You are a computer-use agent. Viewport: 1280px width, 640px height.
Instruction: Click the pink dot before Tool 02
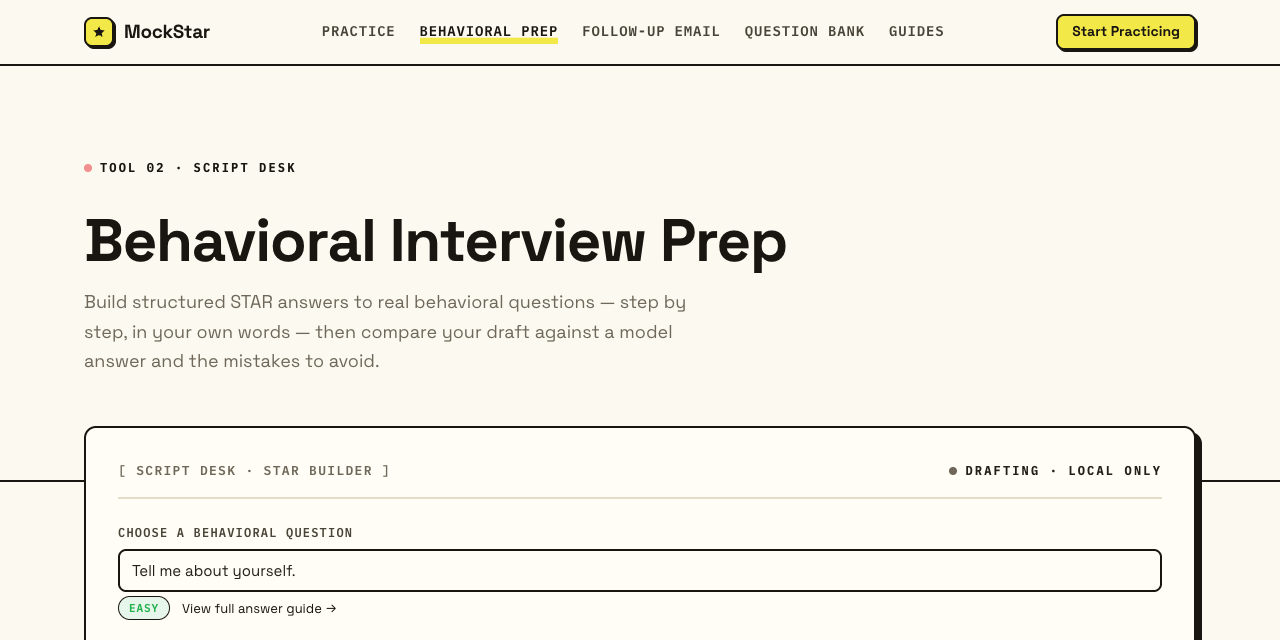(x=88, y=168)
